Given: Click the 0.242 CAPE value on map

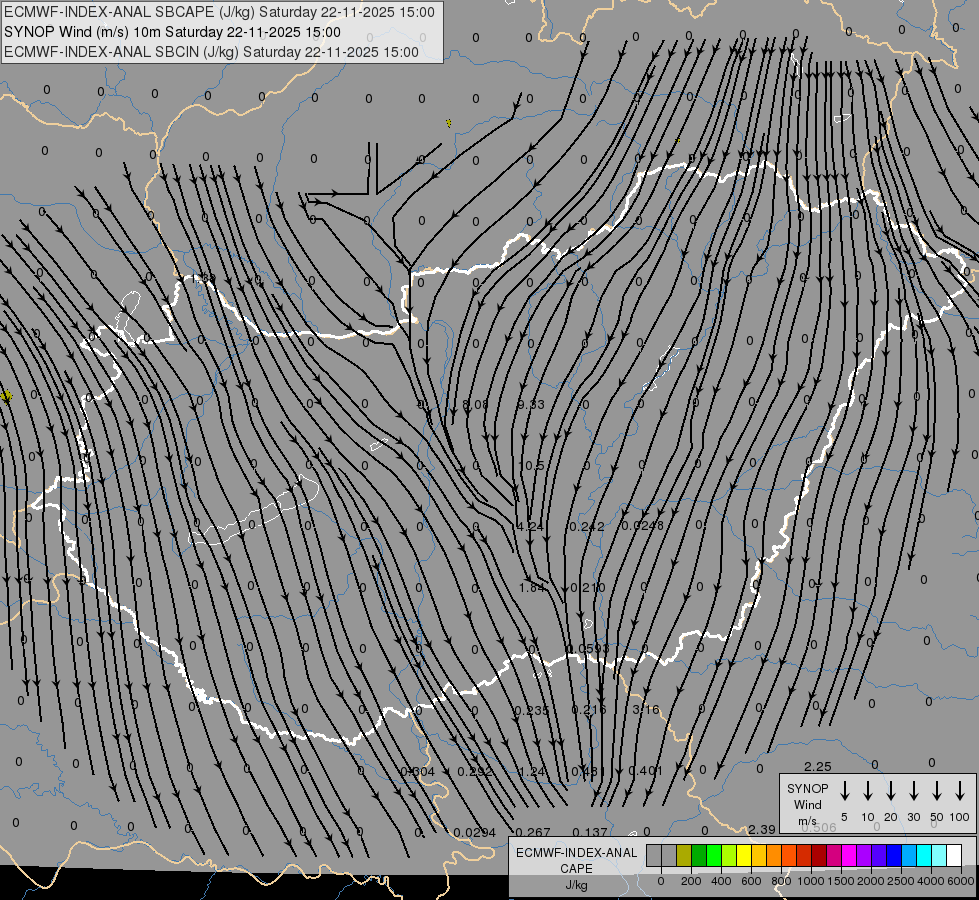Looking at the screenshot, I should coord(587,527).
